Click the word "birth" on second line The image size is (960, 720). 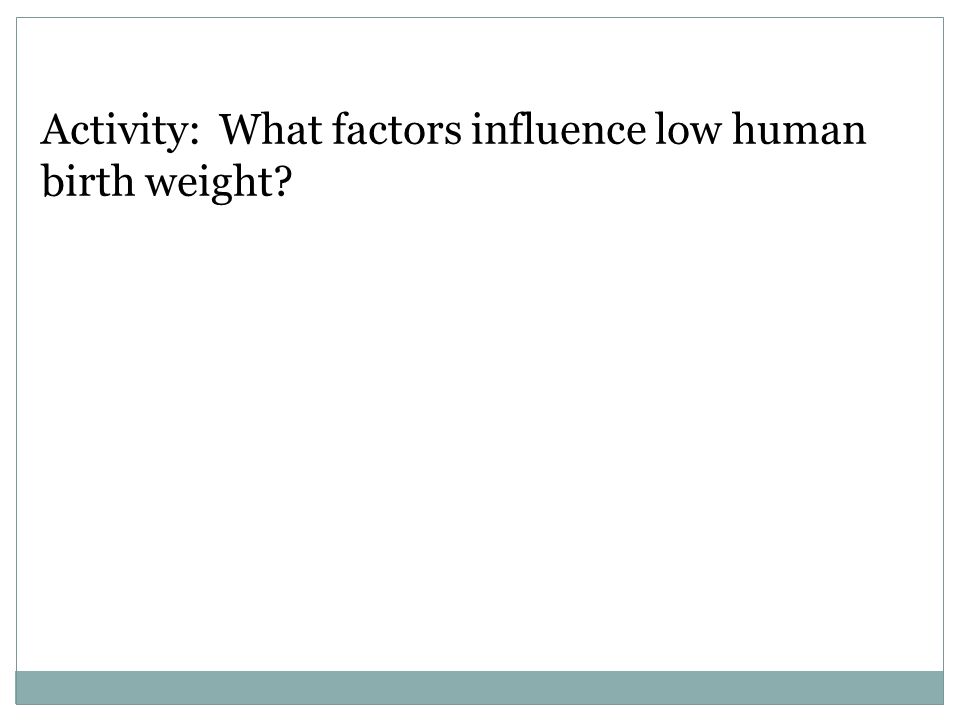88,181
